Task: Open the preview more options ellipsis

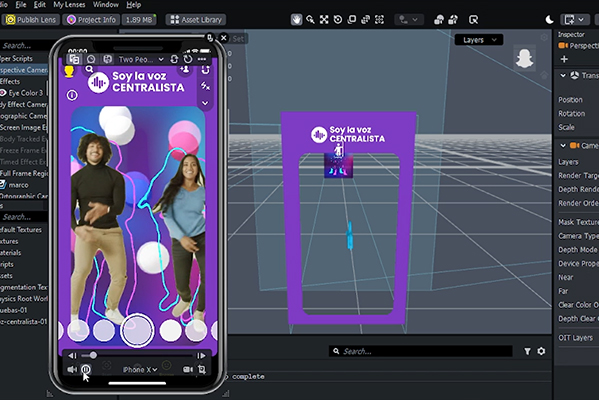Action: point(202,59)
